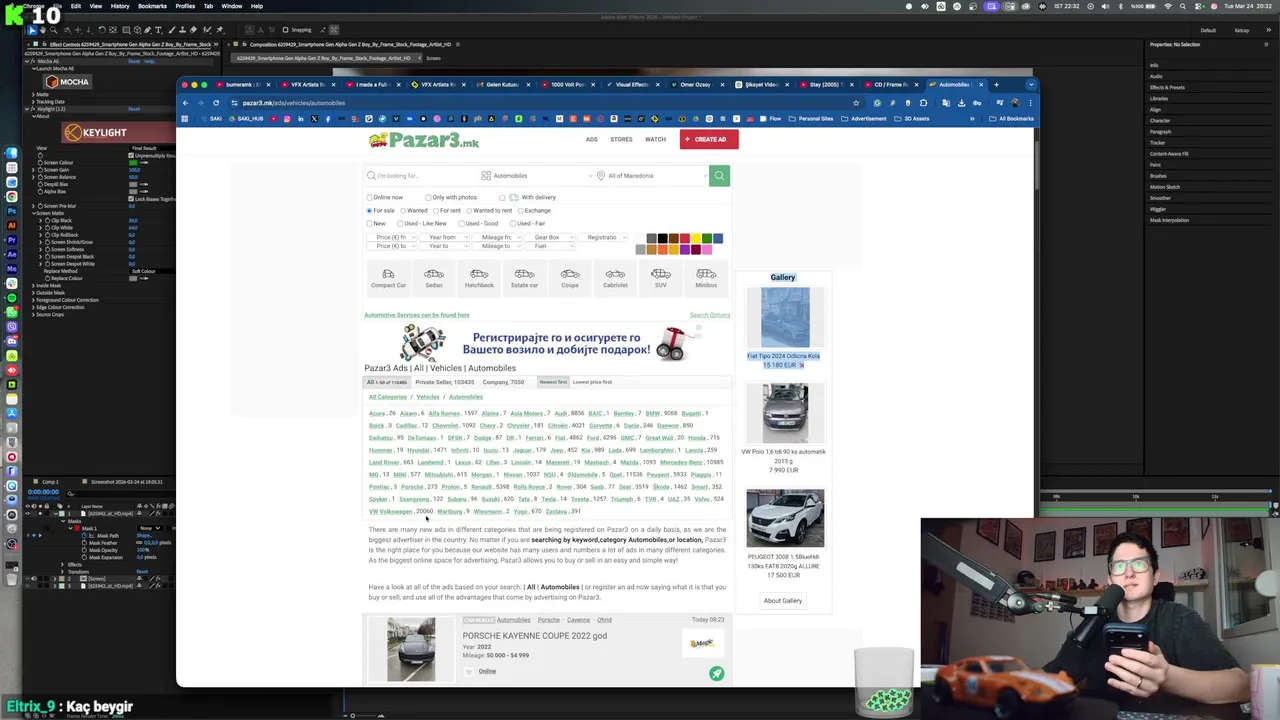
Task: Choose the Hatchback body type
Action: pyautogui.click(x=479, y=278)
